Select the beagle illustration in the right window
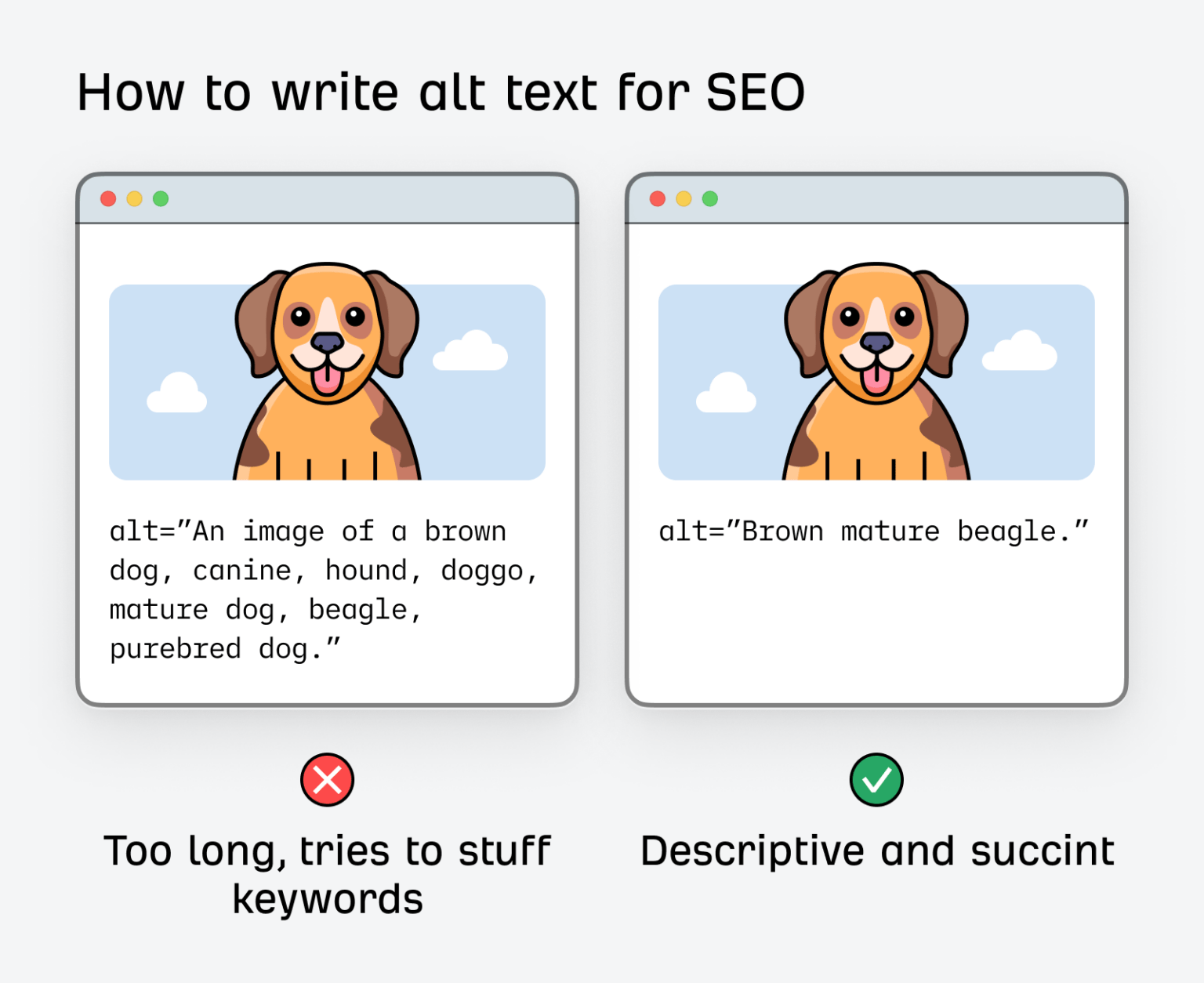 pyautogui.click(x=876, y=368)
